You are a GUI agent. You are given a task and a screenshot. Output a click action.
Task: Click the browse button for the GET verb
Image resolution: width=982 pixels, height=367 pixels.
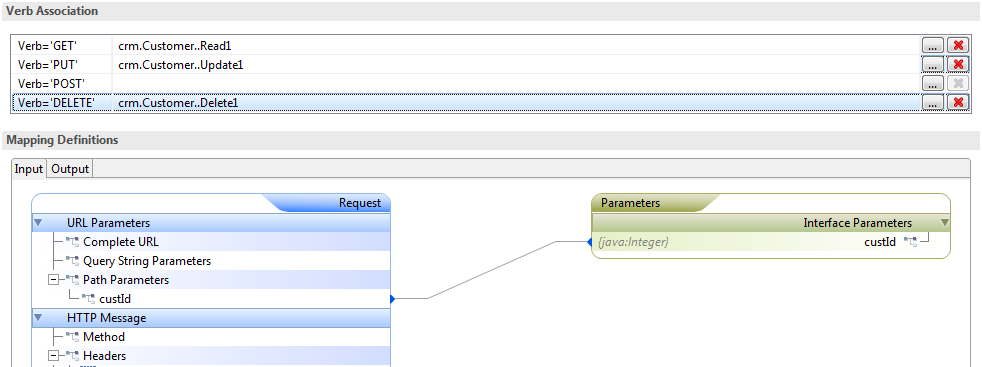932,45
